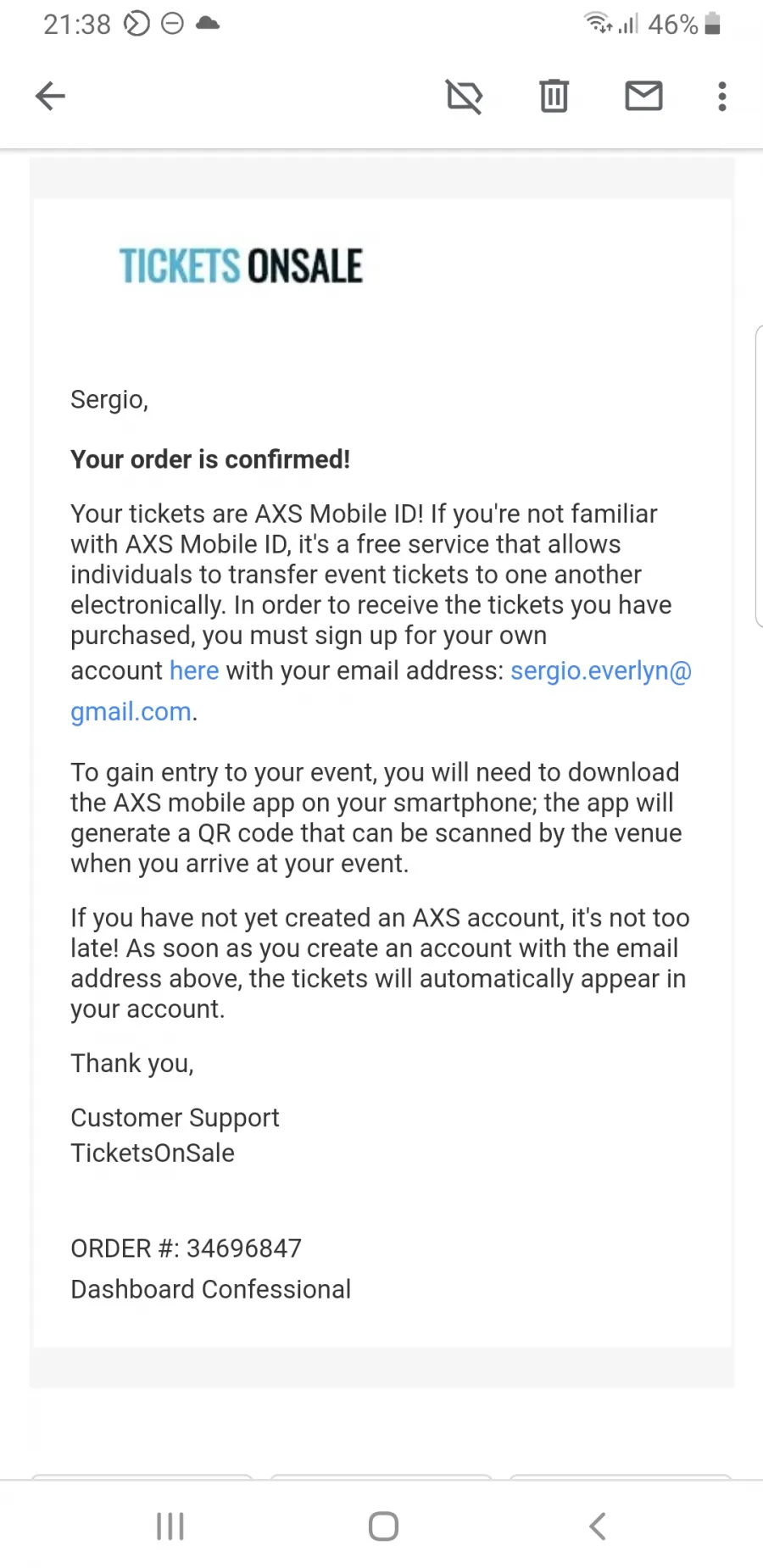The height and width of the screenshot is (1568, 763).
Task: Tap the back arrow in Gmail toolbar
Action: (x=50, y=96)
